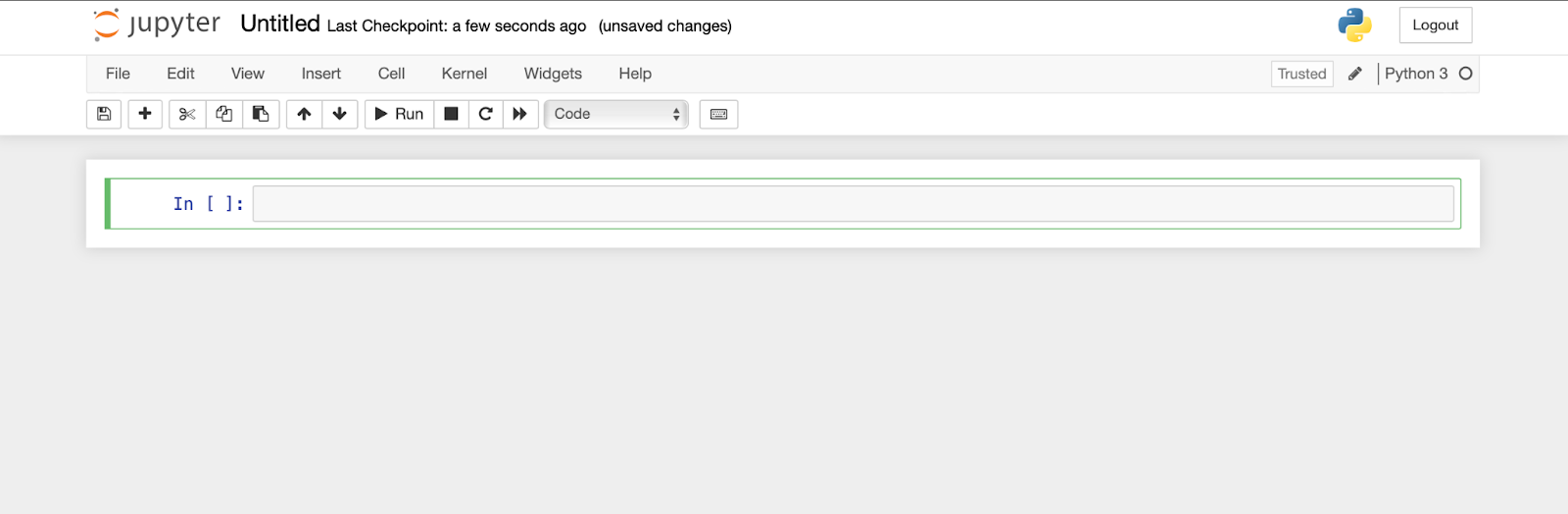Toggle the Trusted notebook indicator
The image size is (1568, 514).
click(1301, 74)
